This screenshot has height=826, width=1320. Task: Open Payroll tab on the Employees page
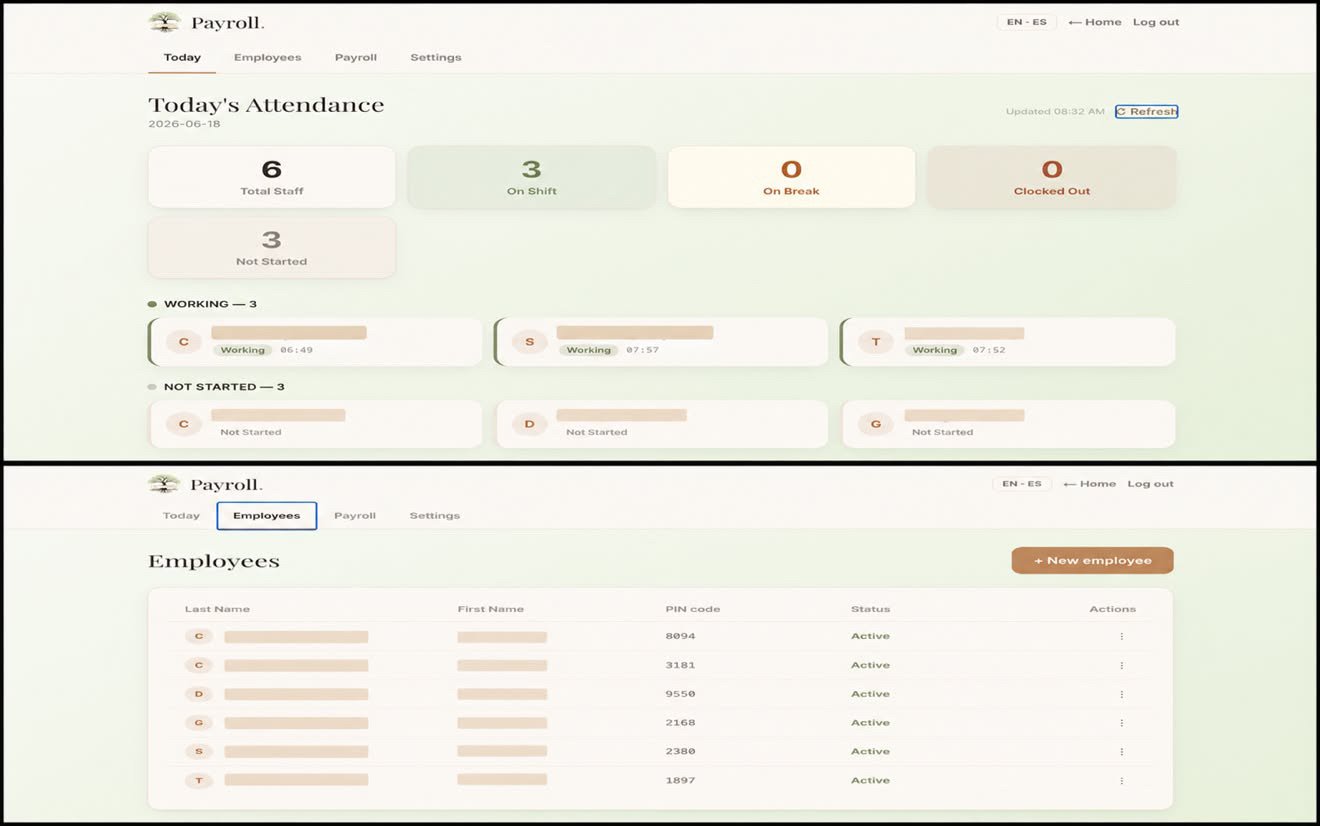355,516
